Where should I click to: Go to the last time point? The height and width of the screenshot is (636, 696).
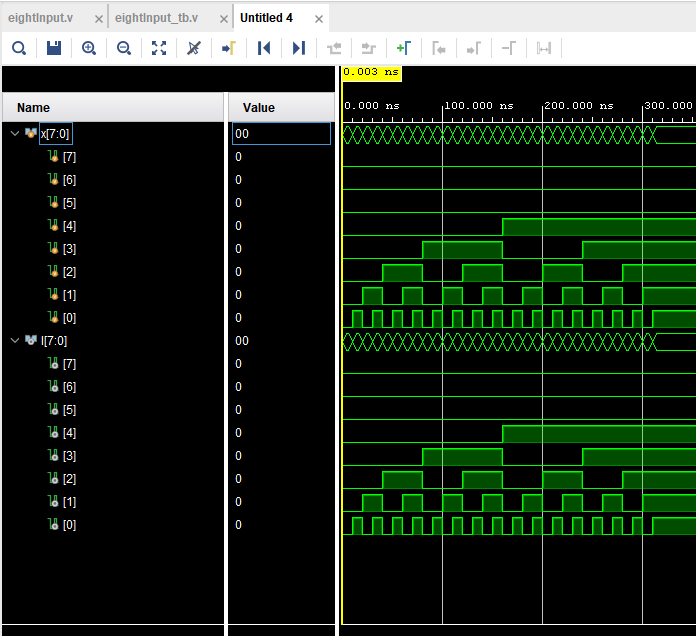(x=299, y=48)
